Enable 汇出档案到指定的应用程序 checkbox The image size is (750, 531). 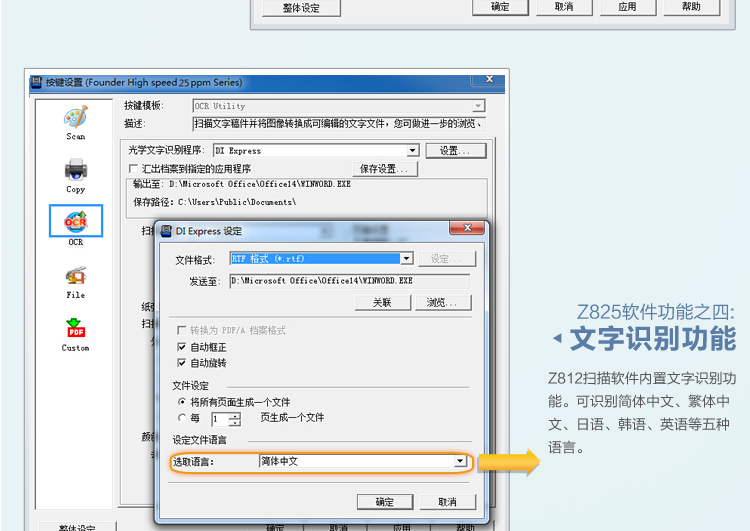134,169
